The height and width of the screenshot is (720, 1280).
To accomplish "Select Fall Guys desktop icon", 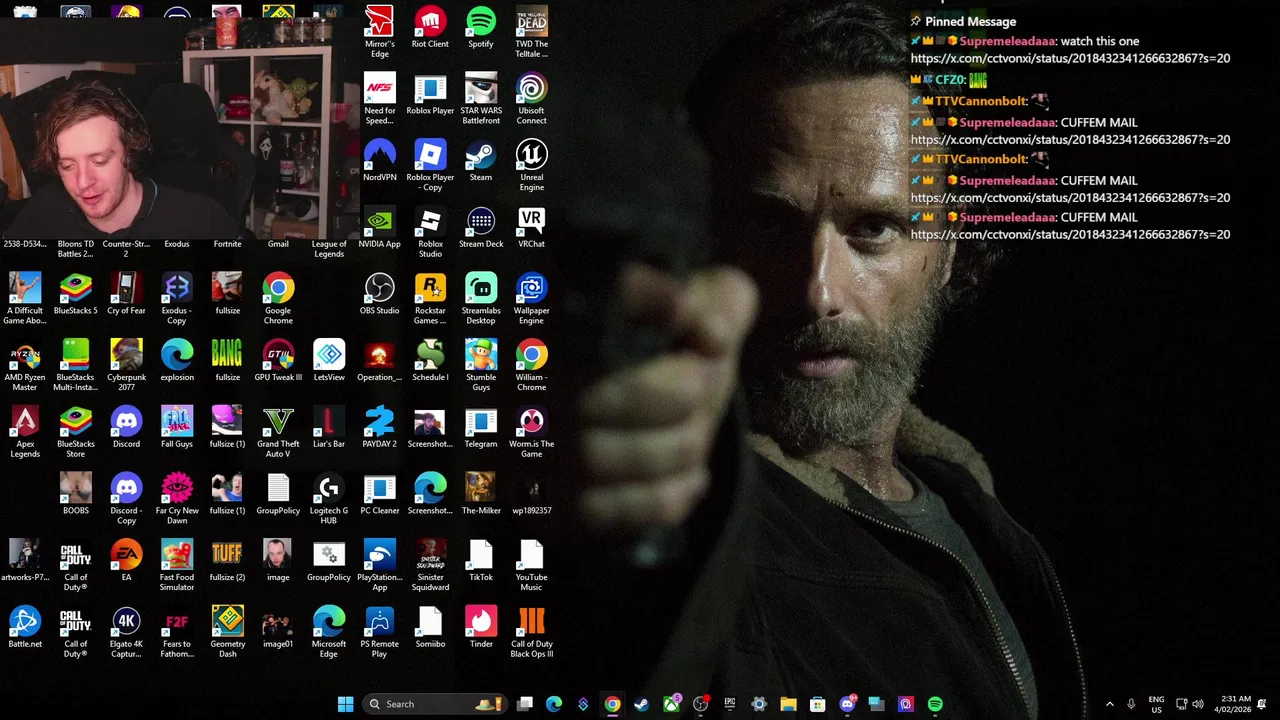I will 177,427.
